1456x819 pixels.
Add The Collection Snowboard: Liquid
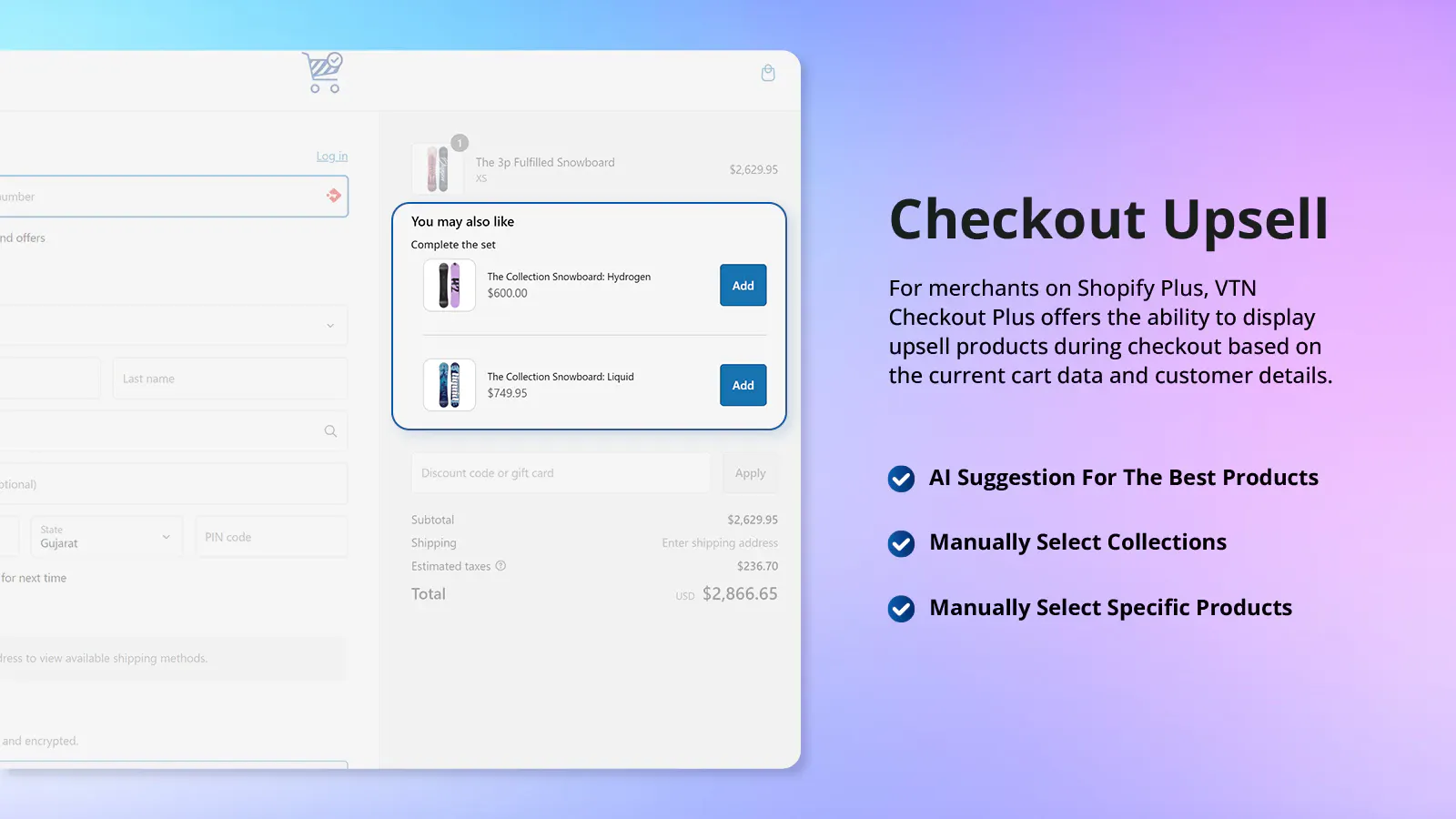tap(743, 385)
